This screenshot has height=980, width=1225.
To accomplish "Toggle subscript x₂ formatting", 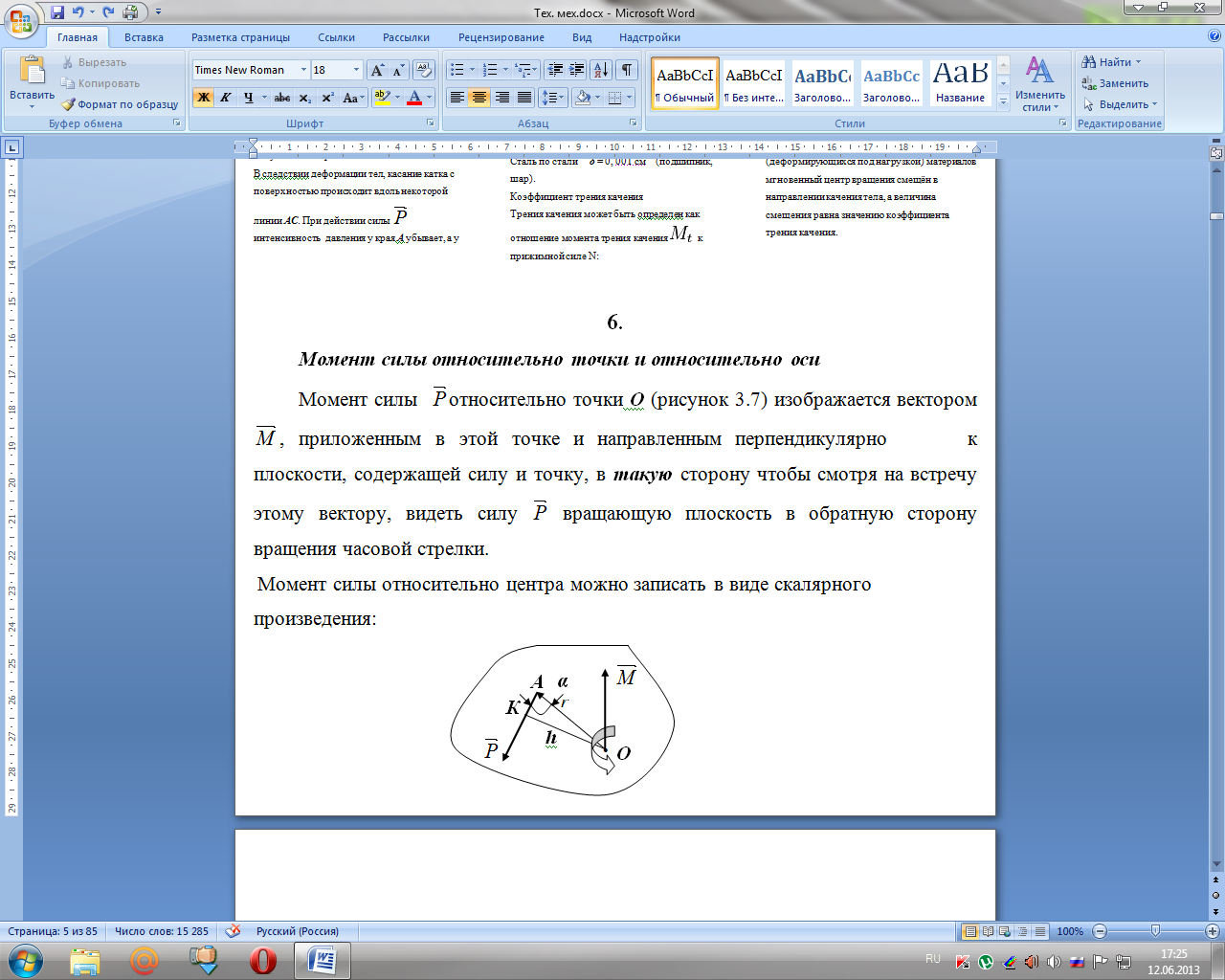I will click(x=304, y=98).
